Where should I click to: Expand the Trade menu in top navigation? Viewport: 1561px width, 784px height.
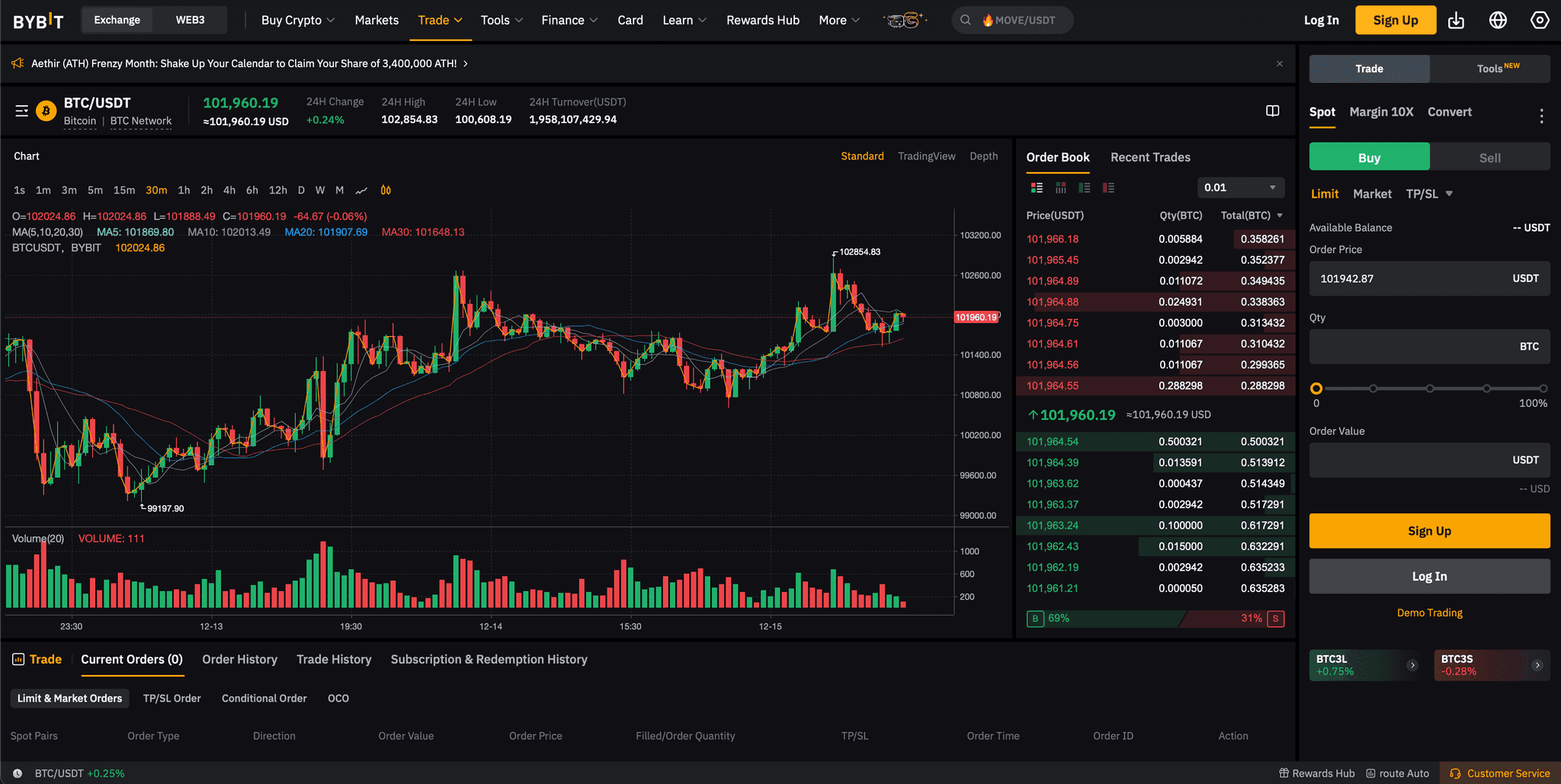pos(440,20)
